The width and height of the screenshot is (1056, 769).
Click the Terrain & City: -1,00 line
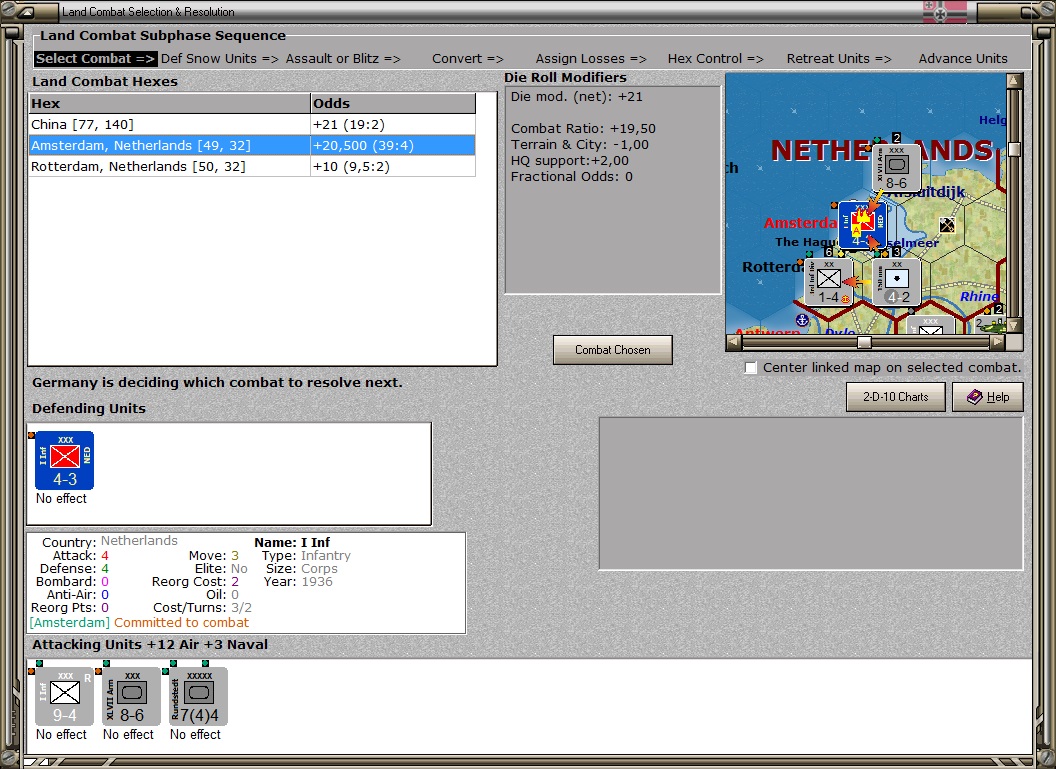pyautogui.click(x=579, y=144)
